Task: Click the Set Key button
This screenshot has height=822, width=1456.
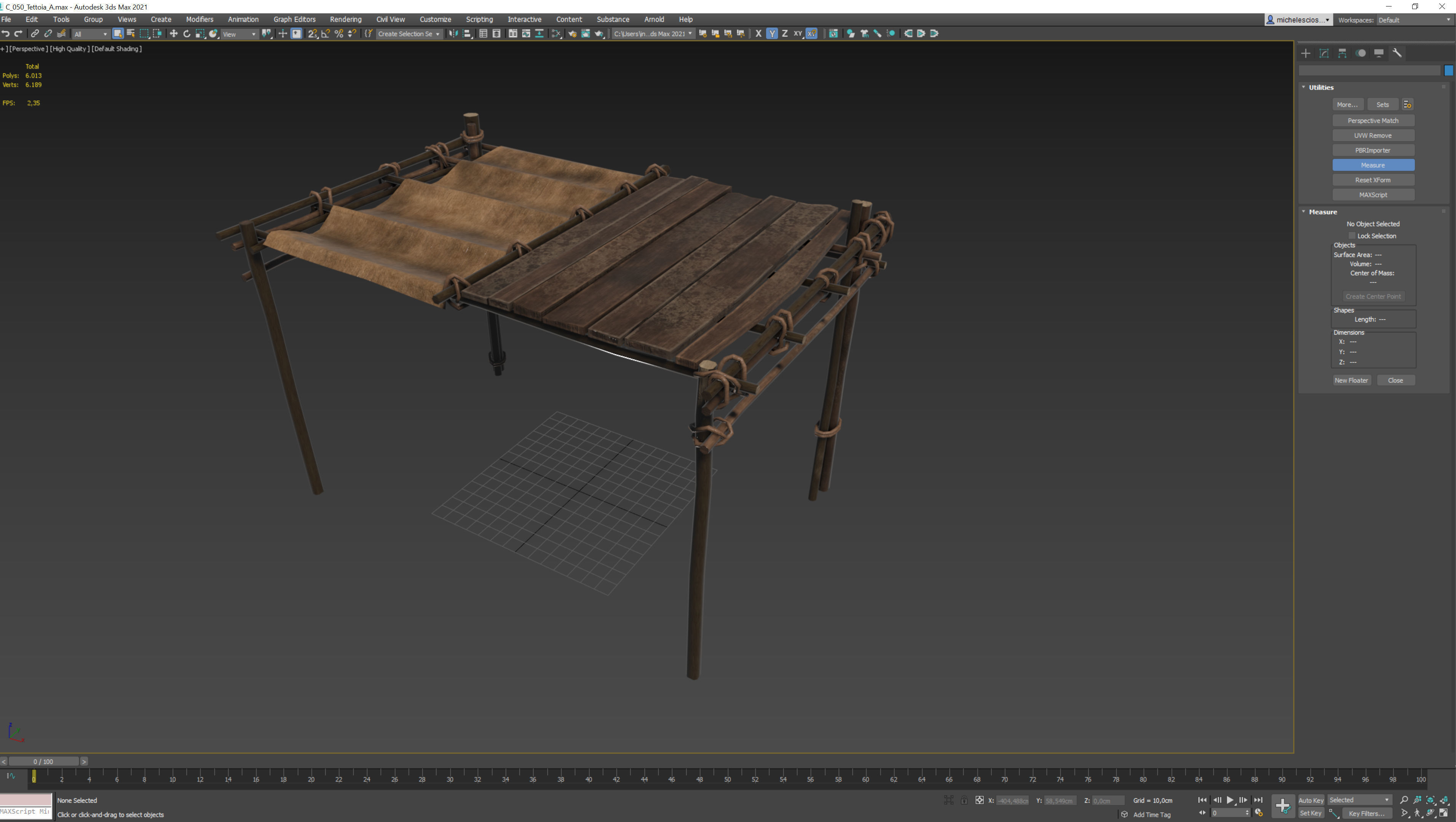Action: pos(1311,814)
